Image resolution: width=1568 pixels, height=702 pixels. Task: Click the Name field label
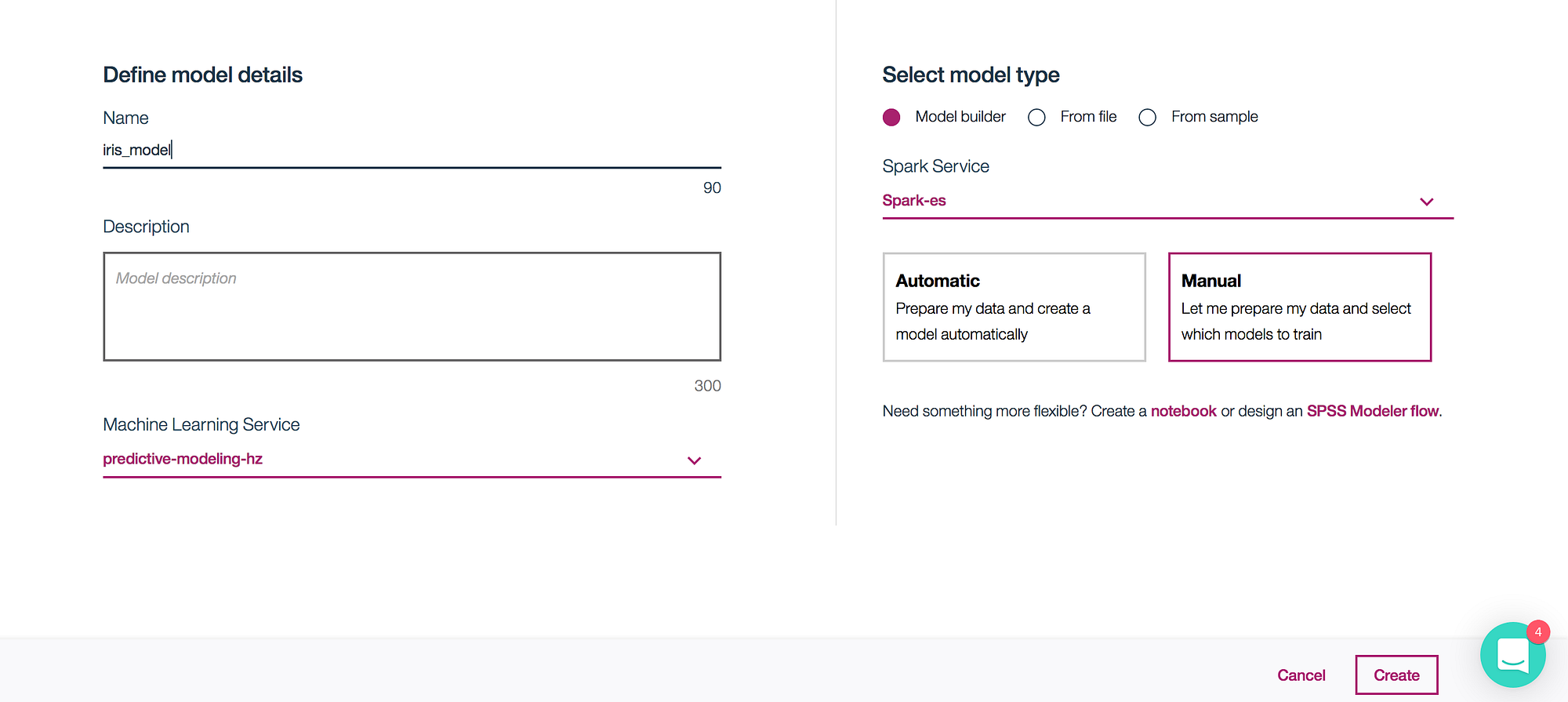pos(125,118)
